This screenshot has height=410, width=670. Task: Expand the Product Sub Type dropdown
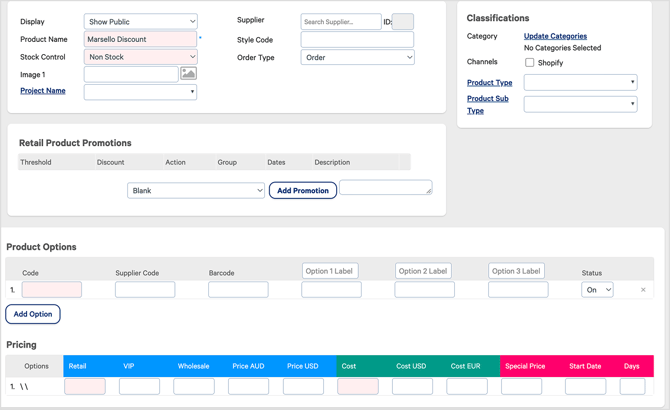click(x=581, y=104)
